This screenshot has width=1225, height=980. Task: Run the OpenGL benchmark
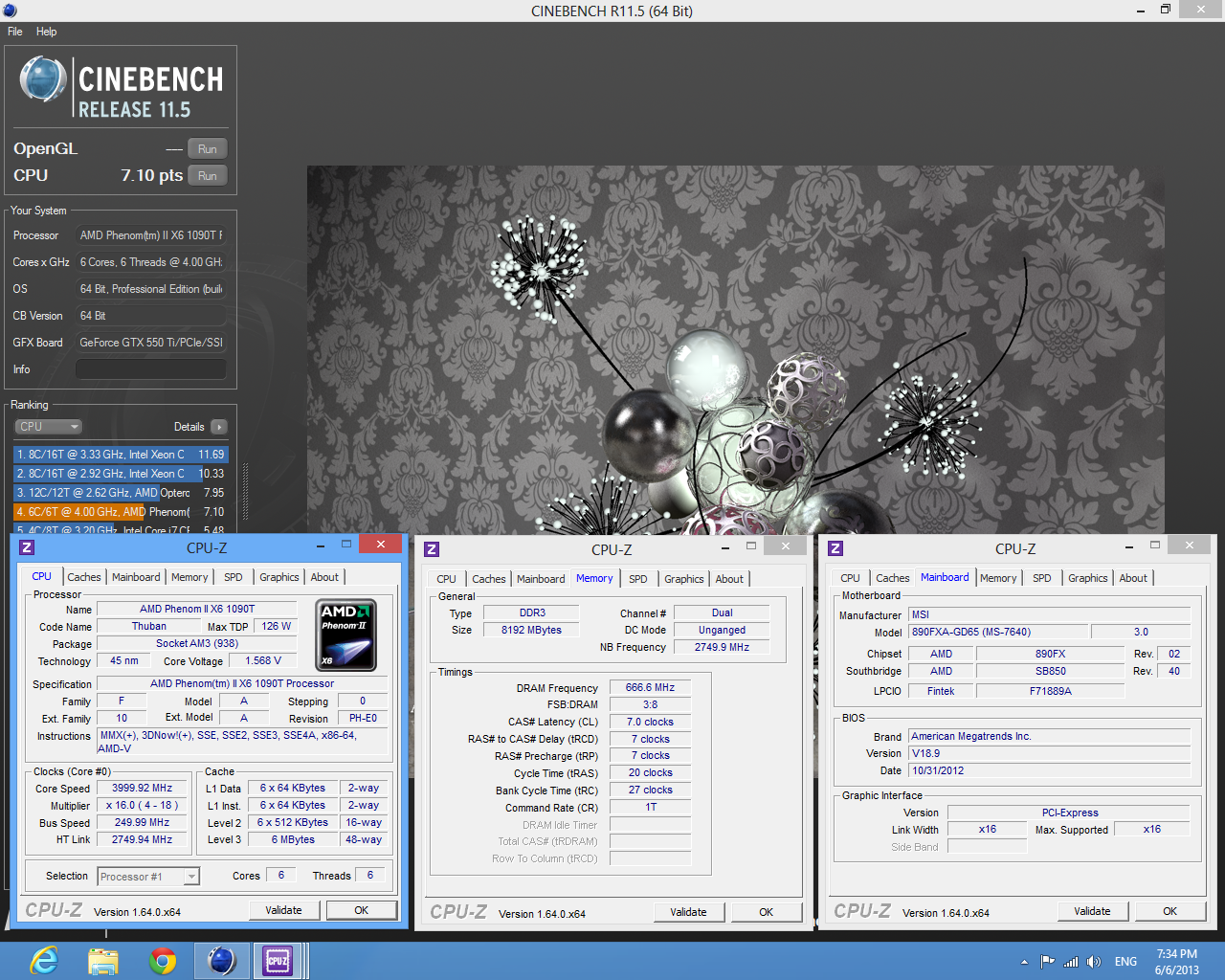point(208,149)
